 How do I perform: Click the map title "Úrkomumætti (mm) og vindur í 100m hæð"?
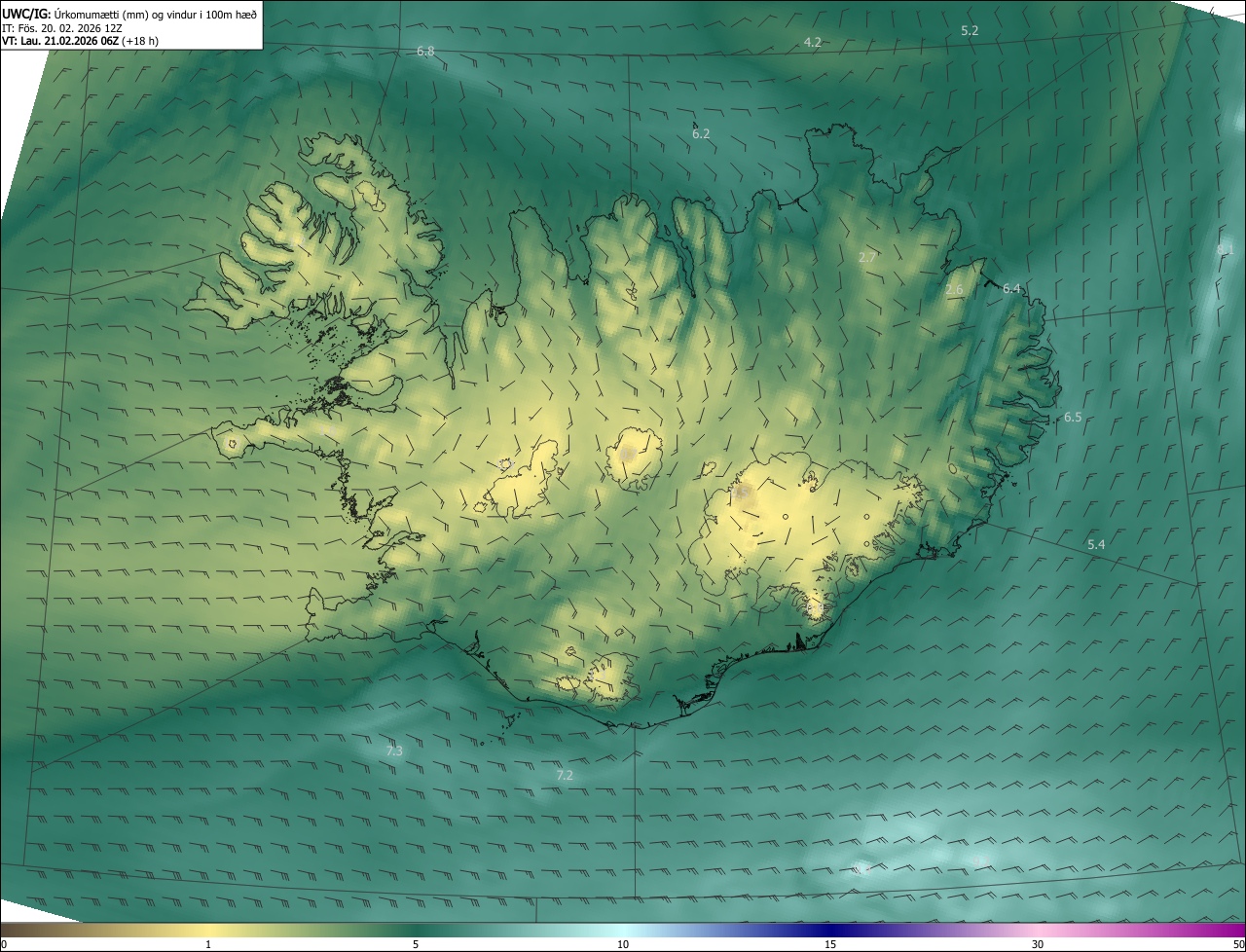click(x=156, y=14)
